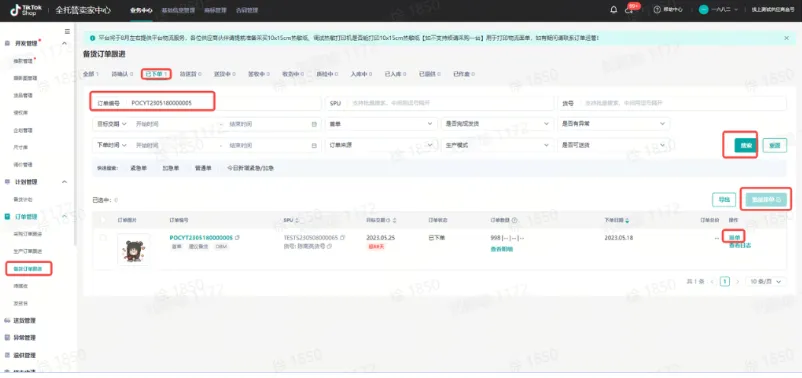Open the 基础信息管理 top navigation item
This screenshot has height=378, width=802.
point(179,10)
